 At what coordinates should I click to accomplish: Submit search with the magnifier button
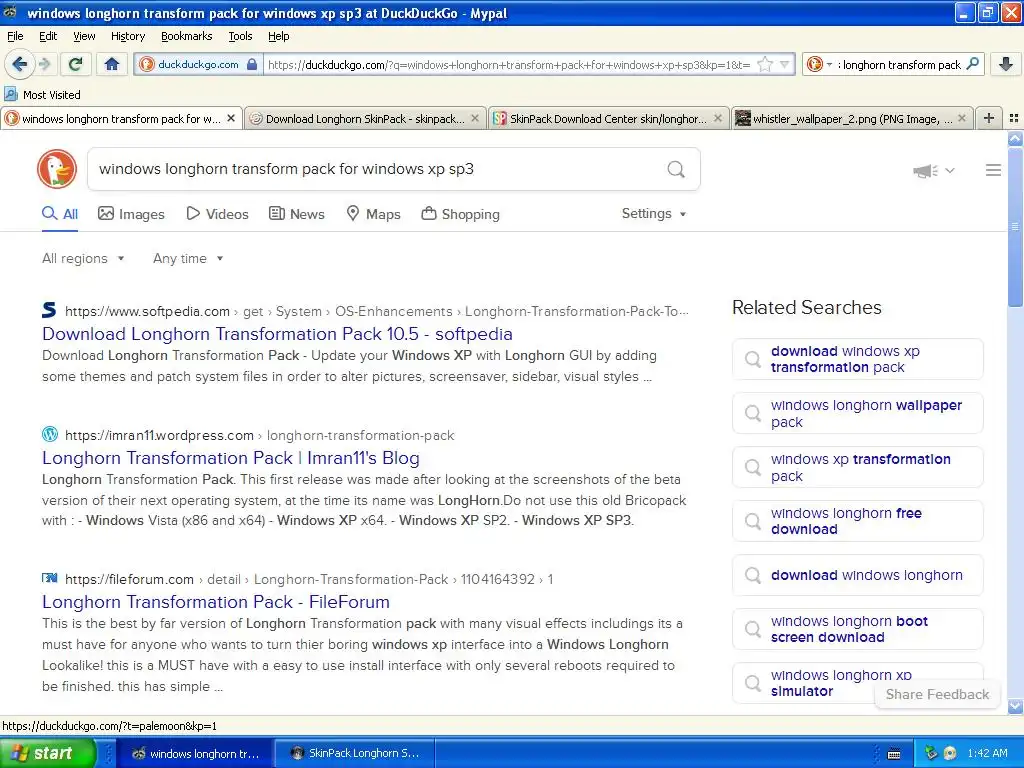click(x=676, y=169)
